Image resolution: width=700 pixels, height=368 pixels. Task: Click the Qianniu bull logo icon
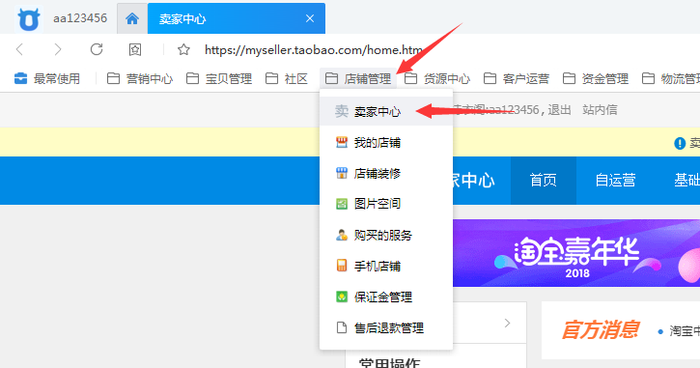(29, 19)
